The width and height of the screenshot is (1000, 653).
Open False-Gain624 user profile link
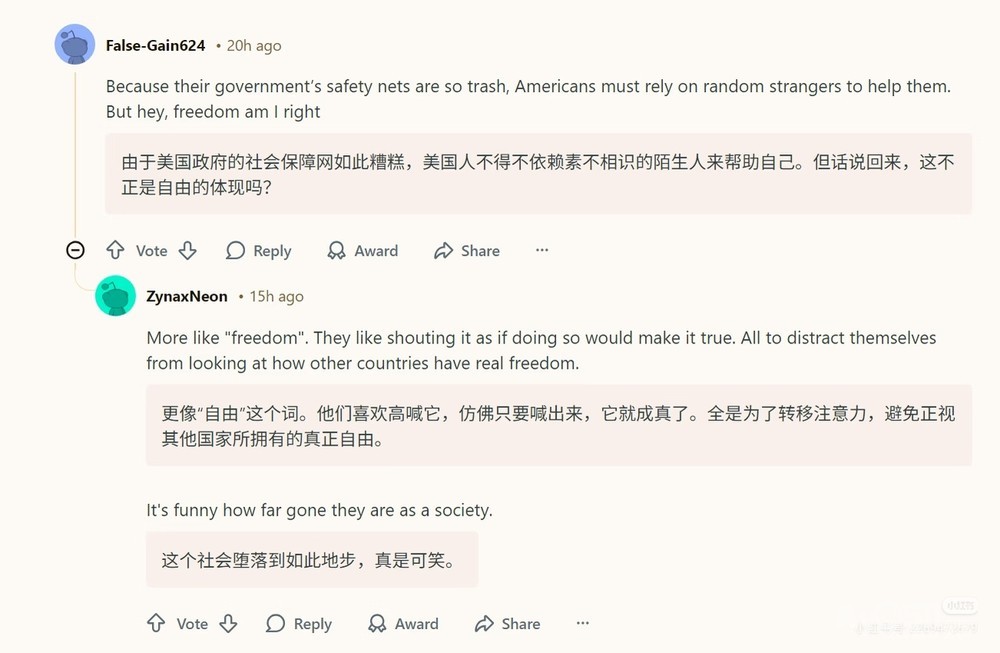[155, 45]
